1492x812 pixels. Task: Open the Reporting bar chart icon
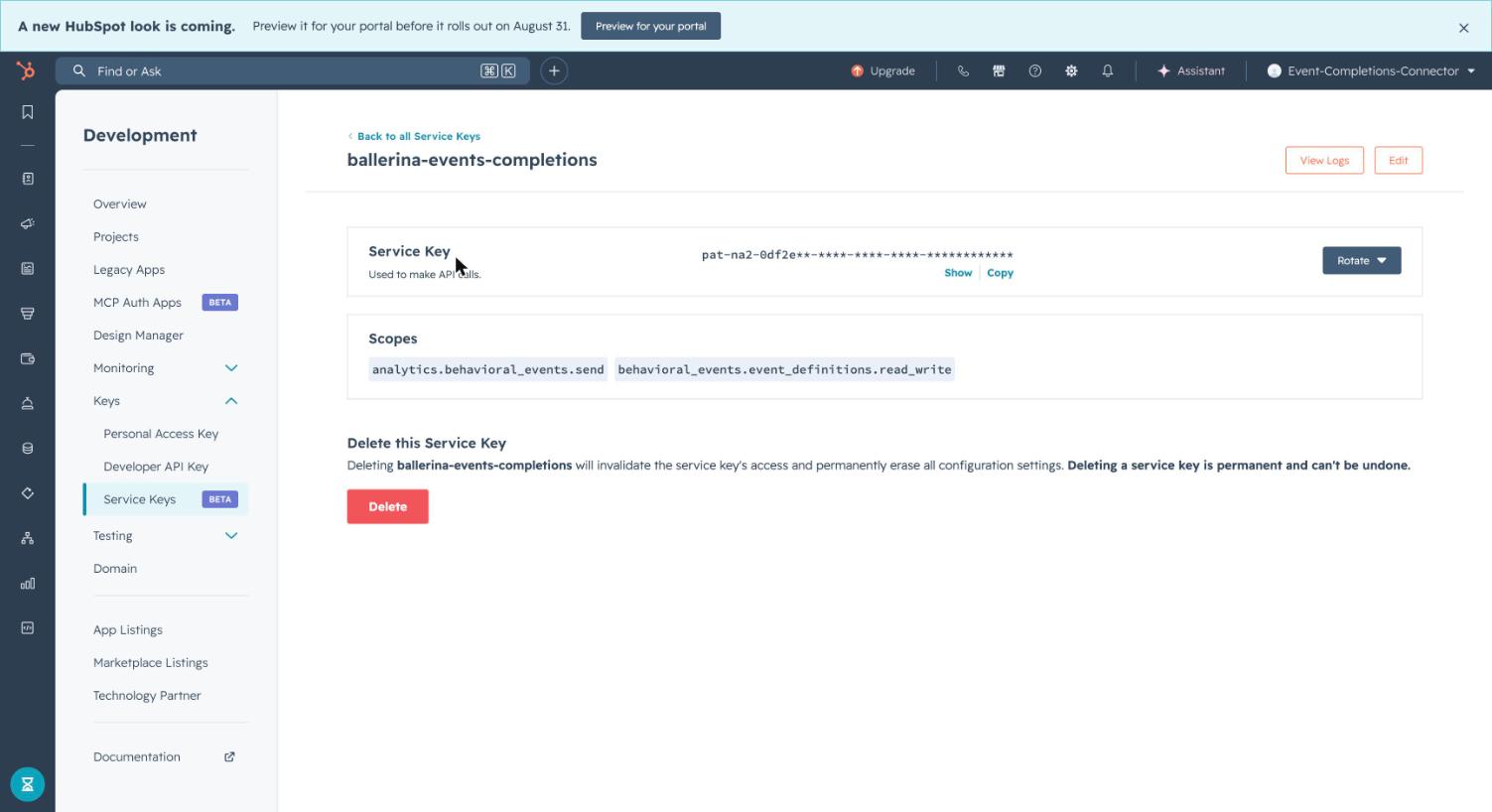pyautogui.click(x=28, y=583)
